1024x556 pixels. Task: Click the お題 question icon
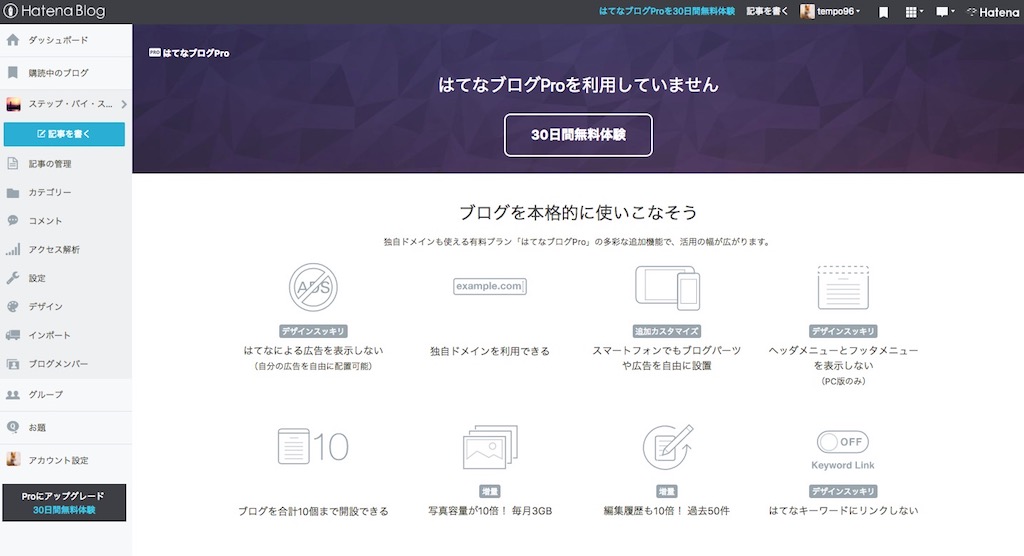point(12,427)
